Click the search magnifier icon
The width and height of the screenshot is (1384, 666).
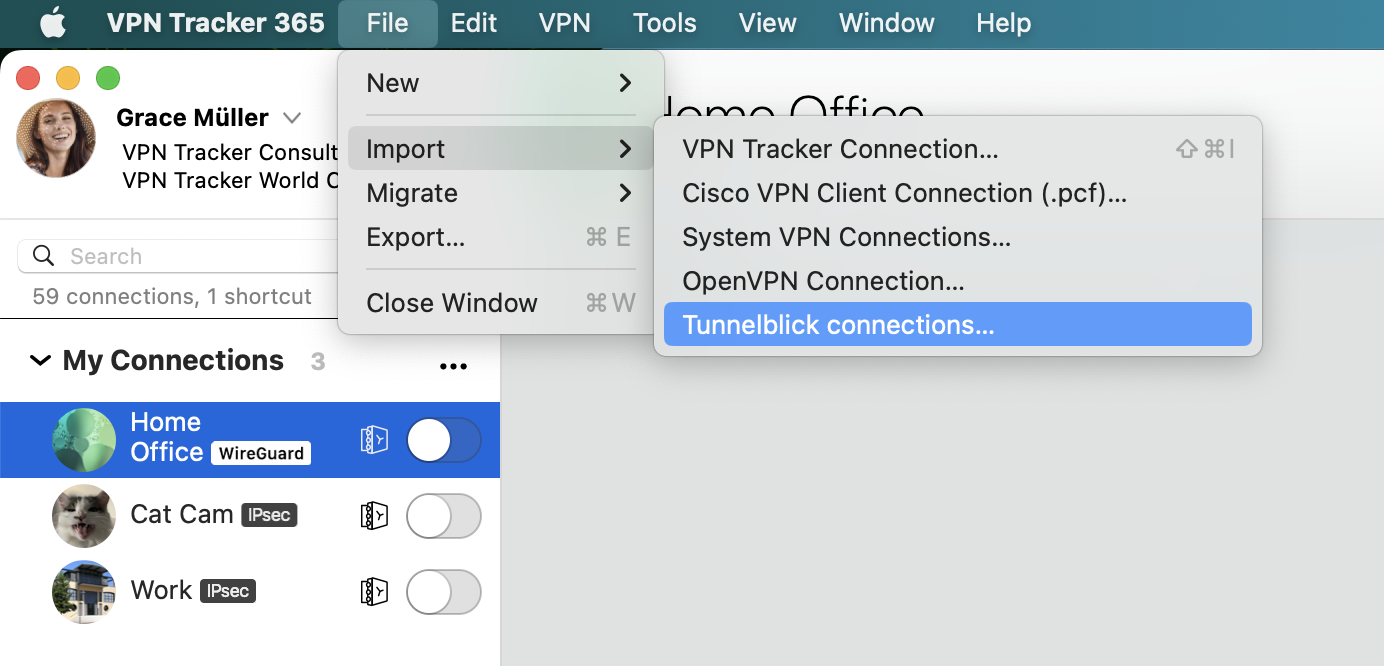[x=43, y=256]
